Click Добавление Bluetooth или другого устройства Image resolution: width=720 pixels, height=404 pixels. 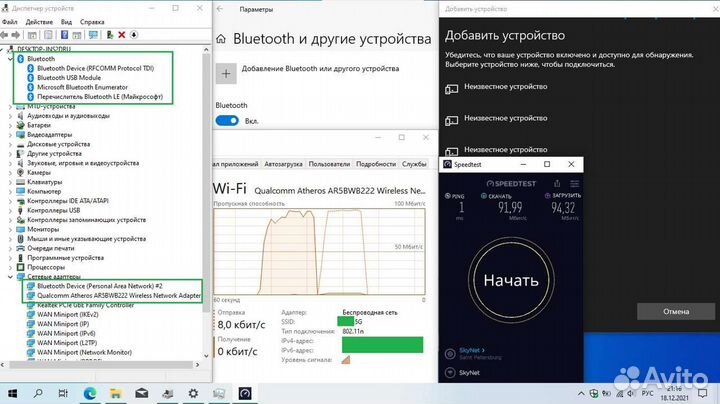320,68
